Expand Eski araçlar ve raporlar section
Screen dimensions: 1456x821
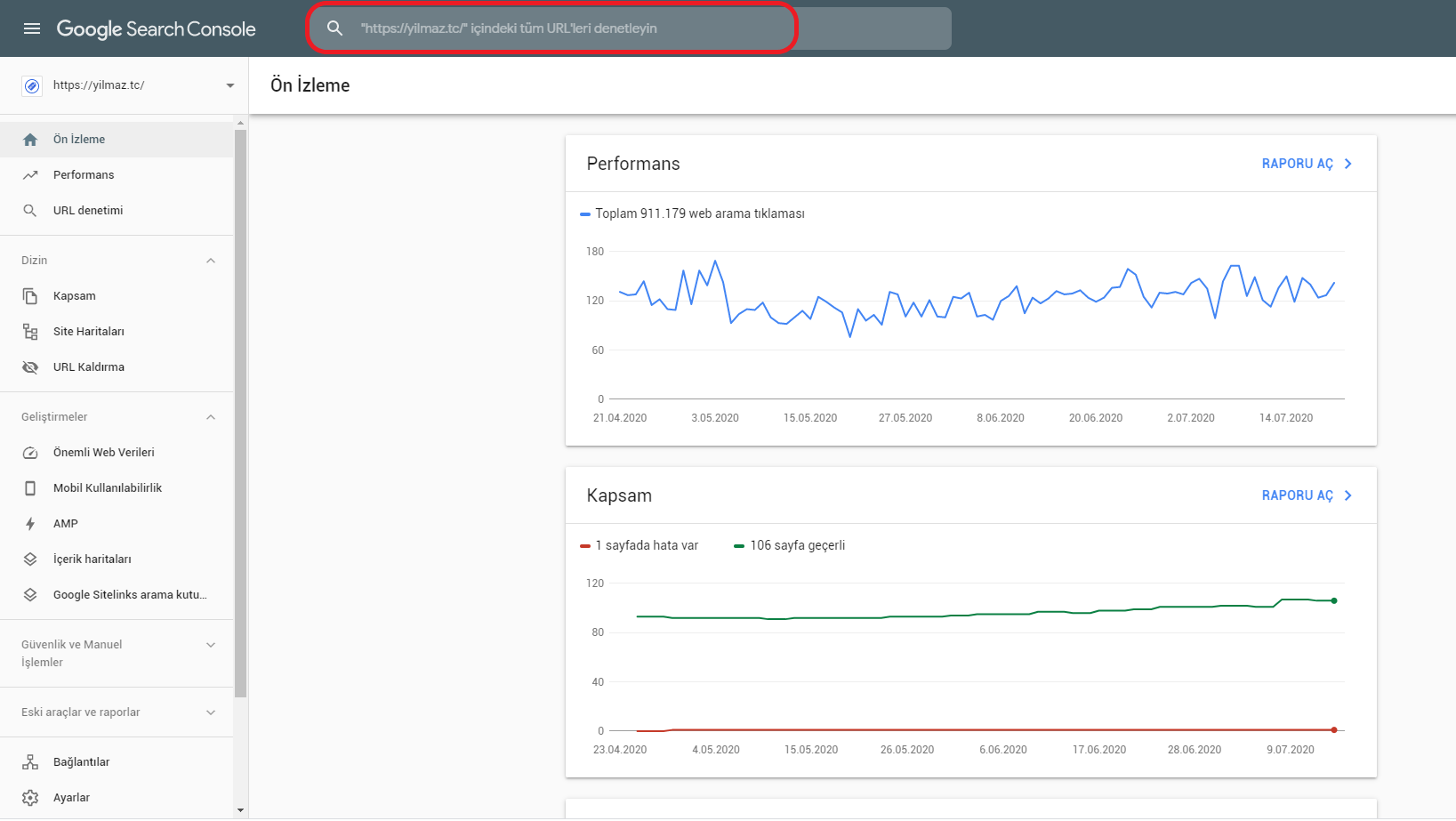click(x=211, y=712)
